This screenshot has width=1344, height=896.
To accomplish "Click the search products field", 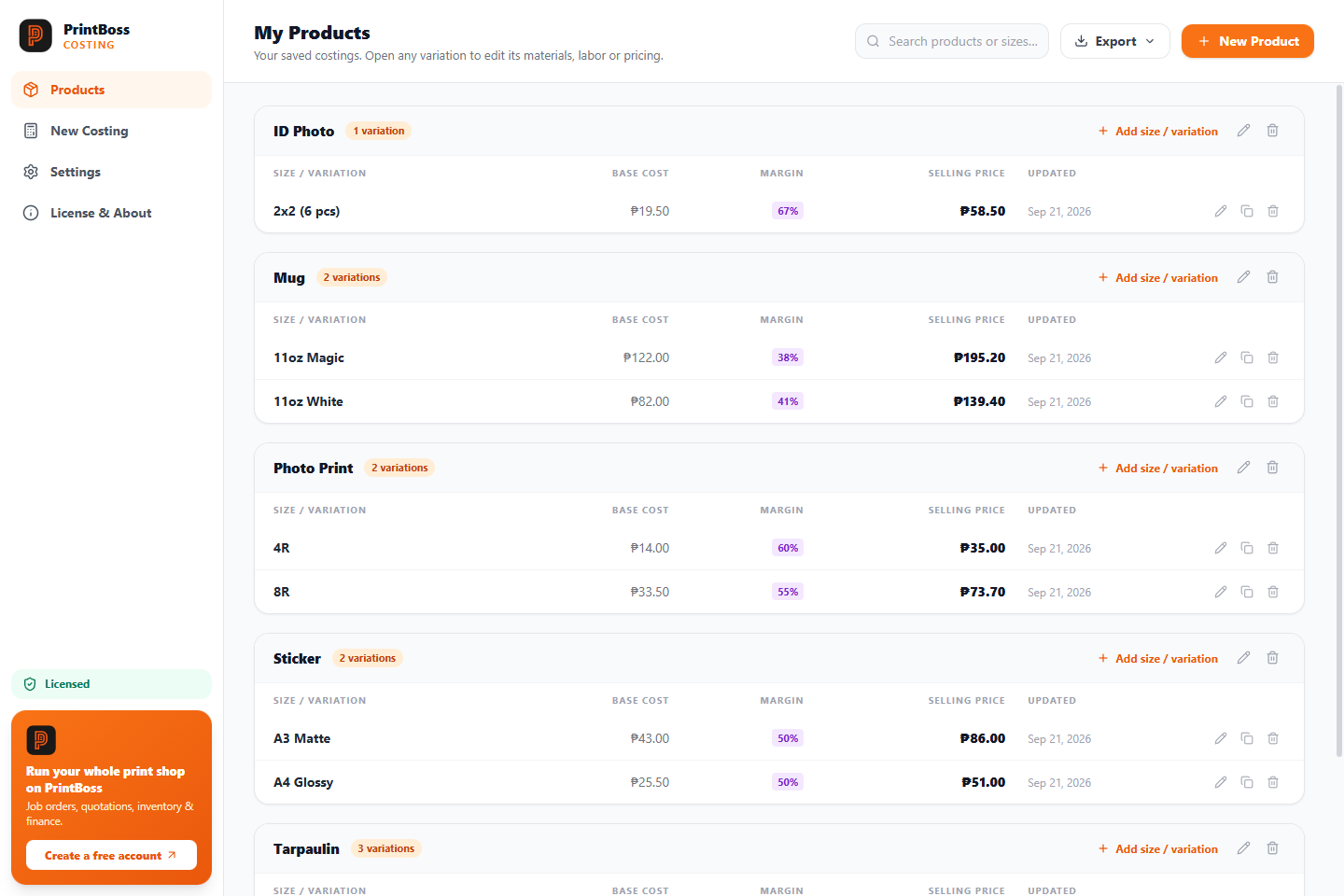I will point(952,41).
